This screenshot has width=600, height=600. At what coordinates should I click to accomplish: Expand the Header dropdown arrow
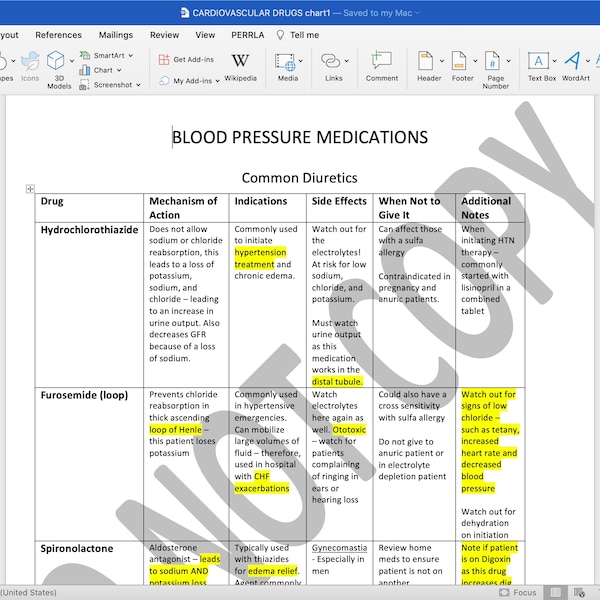tap(442, 61)
